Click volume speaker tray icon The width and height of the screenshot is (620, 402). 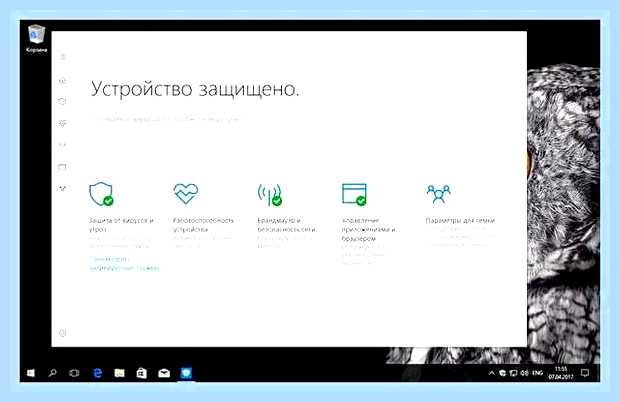(524, 373)
